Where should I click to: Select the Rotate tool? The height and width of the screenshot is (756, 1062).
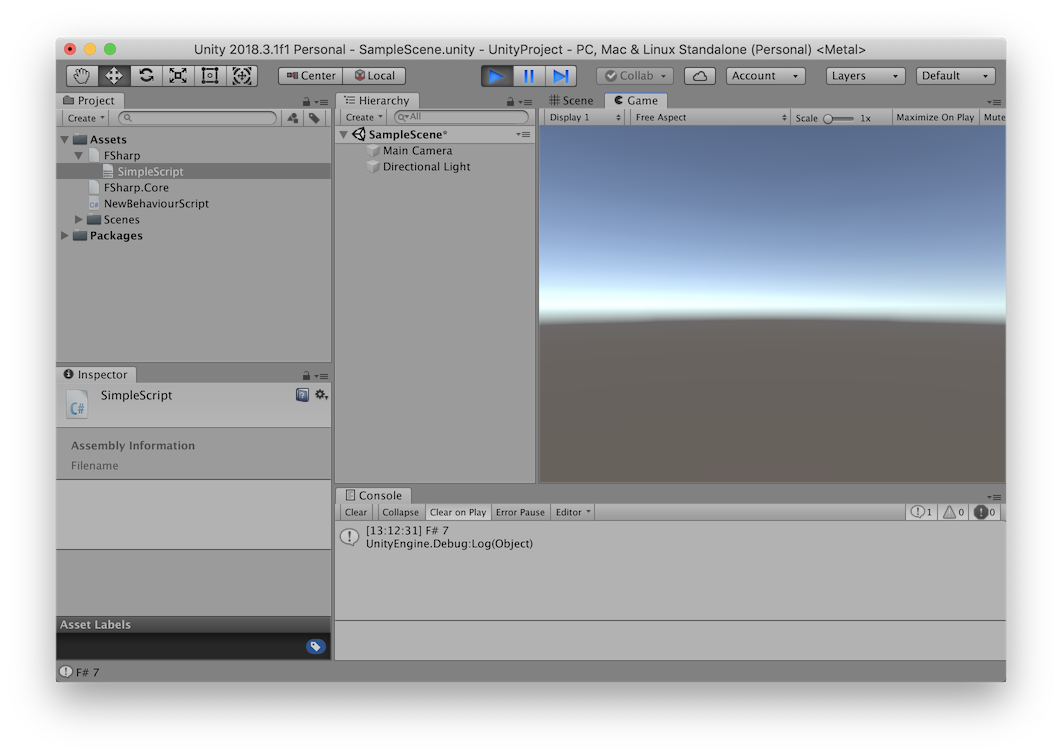(x=146, y=75)
